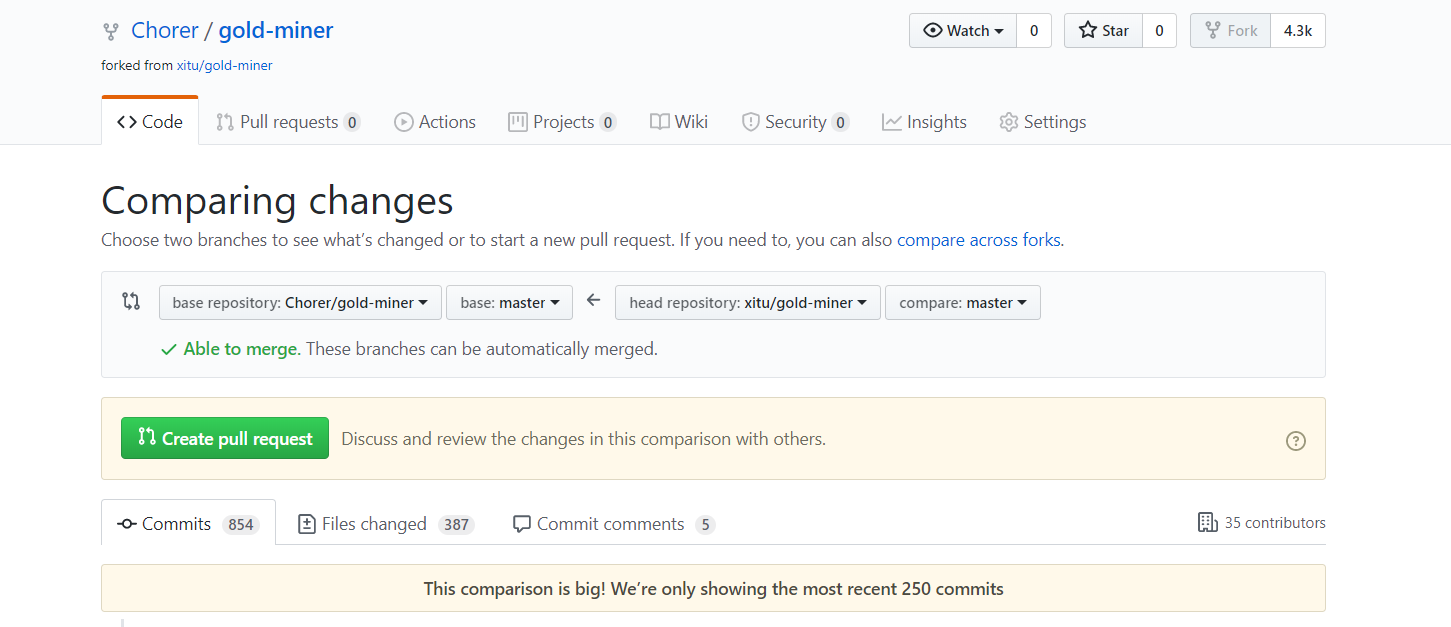The image size is (1451, 627).
Task: Star the gold-miner repository
Action: click(1104, 31)
